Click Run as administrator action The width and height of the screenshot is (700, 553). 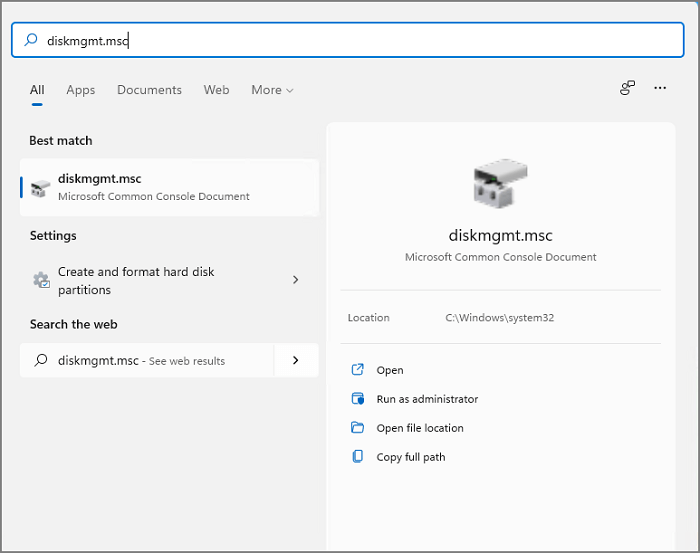[427, 399]
